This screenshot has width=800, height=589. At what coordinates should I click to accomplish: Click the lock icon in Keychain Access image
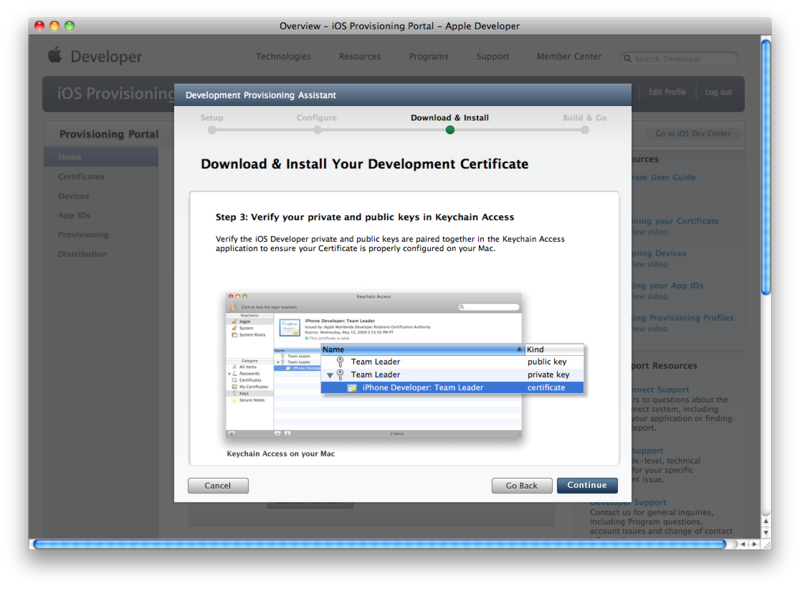(234, 307)
